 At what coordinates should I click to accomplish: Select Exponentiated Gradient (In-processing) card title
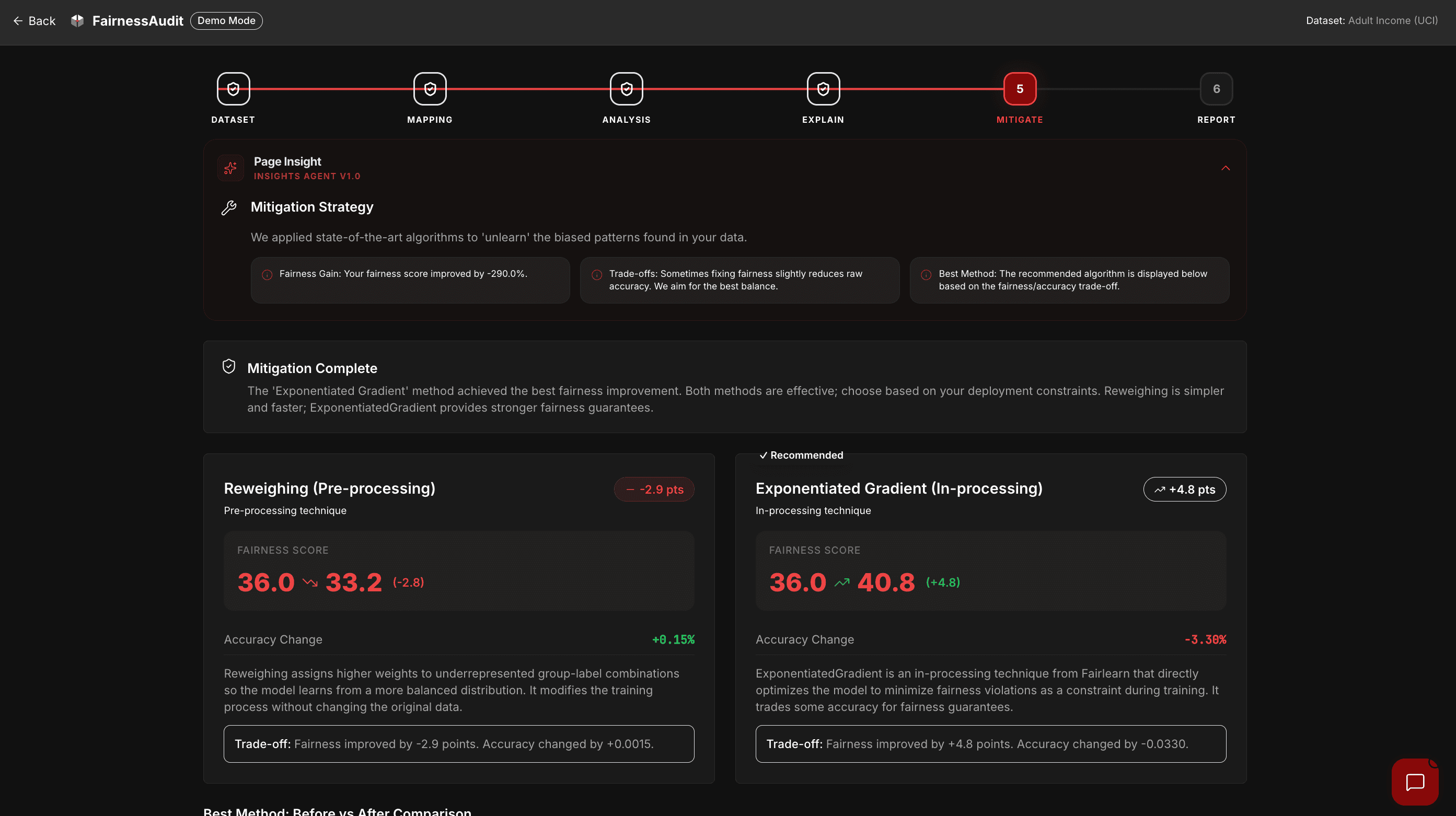click(899, 488)
